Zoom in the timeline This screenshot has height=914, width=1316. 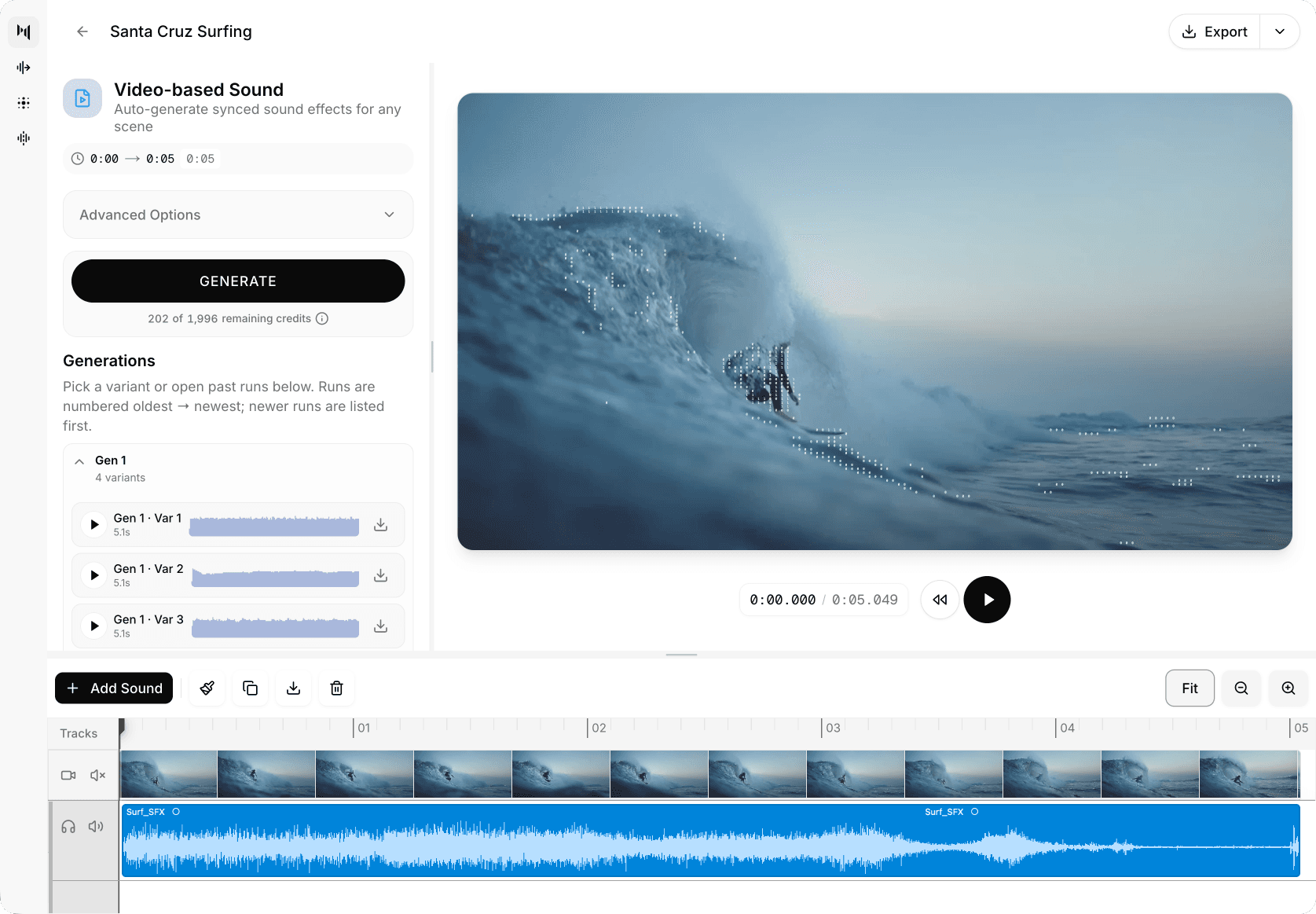[x=1289, y=688]
